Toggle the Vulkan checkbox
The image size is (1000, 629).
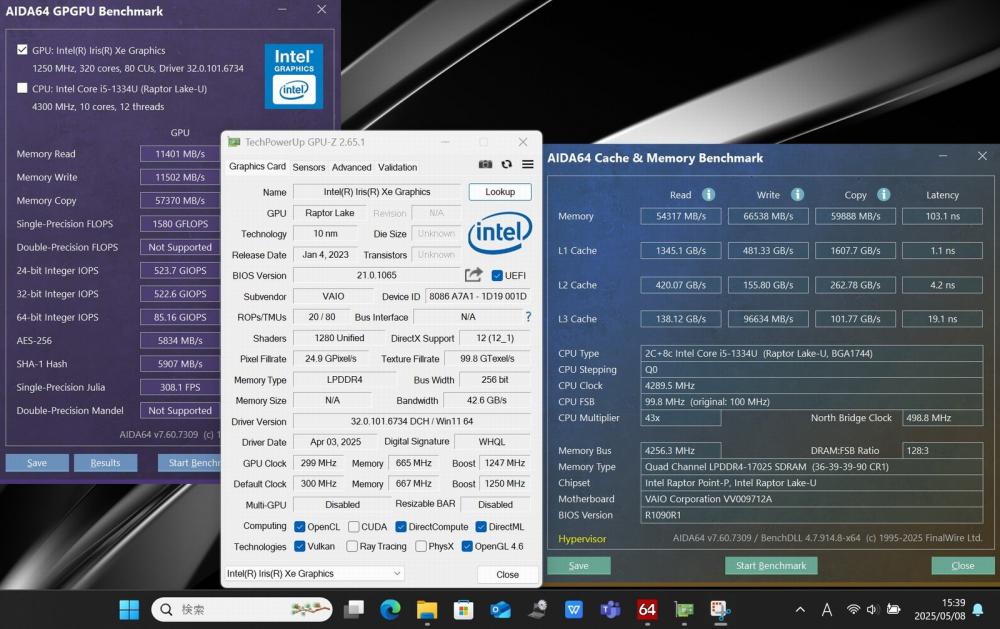click(300, 546)
